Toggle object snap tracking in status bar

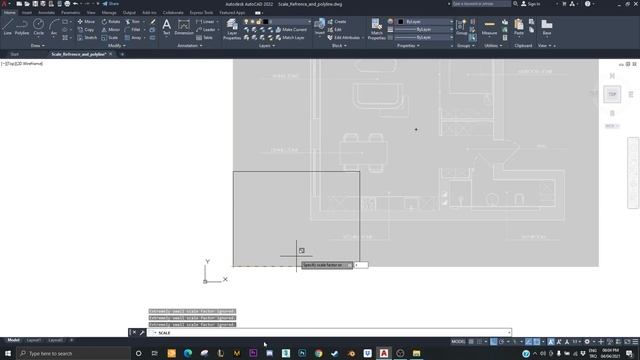(529, 342)
